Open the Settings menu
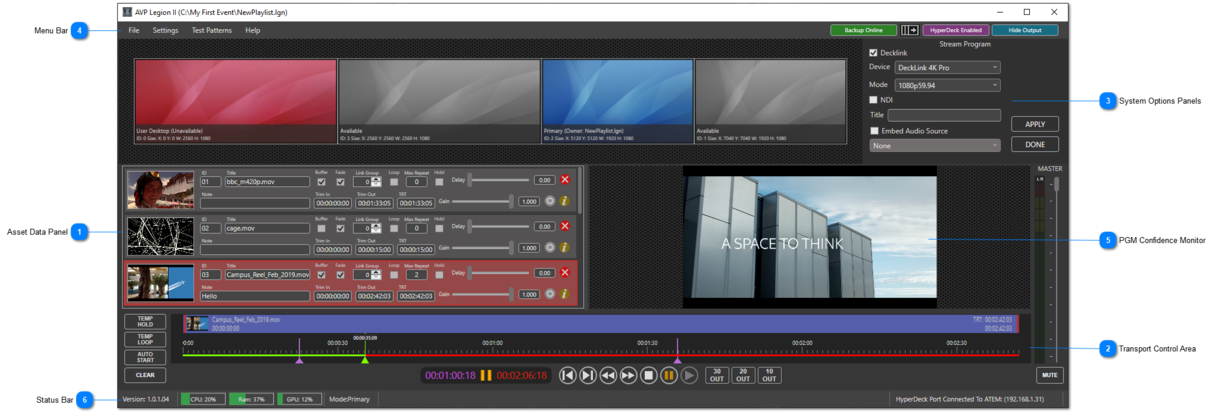 (165, 31)
